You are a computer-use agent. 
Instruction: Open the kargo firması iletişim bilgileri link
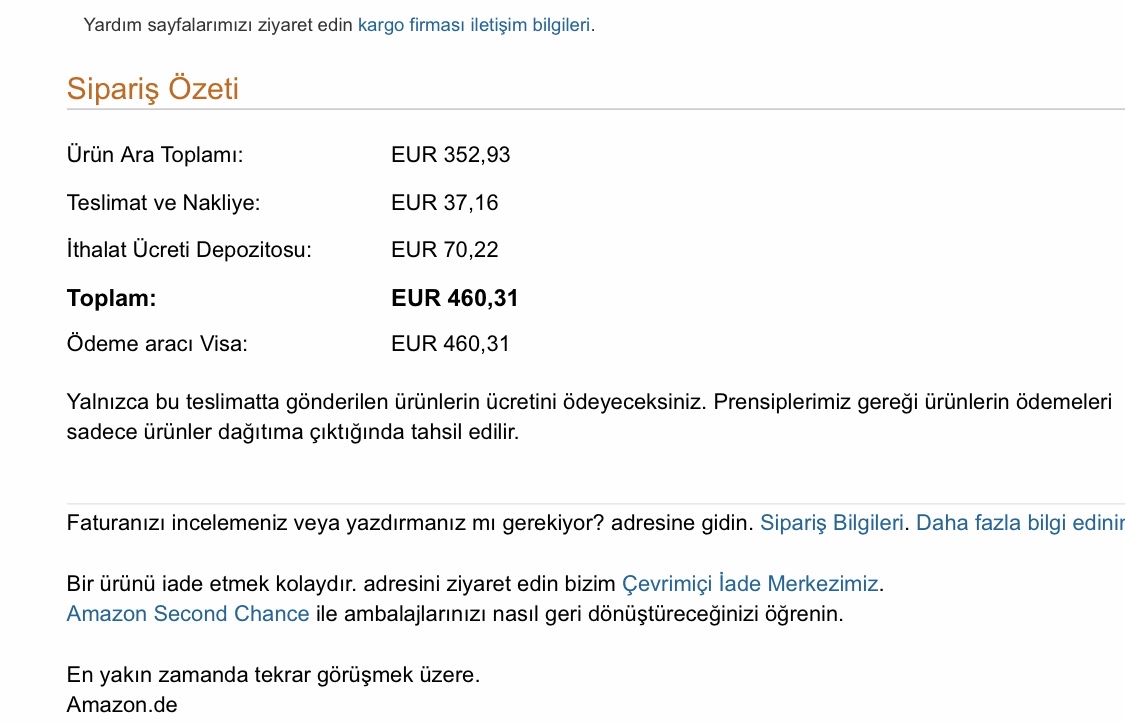coord(474,25)
